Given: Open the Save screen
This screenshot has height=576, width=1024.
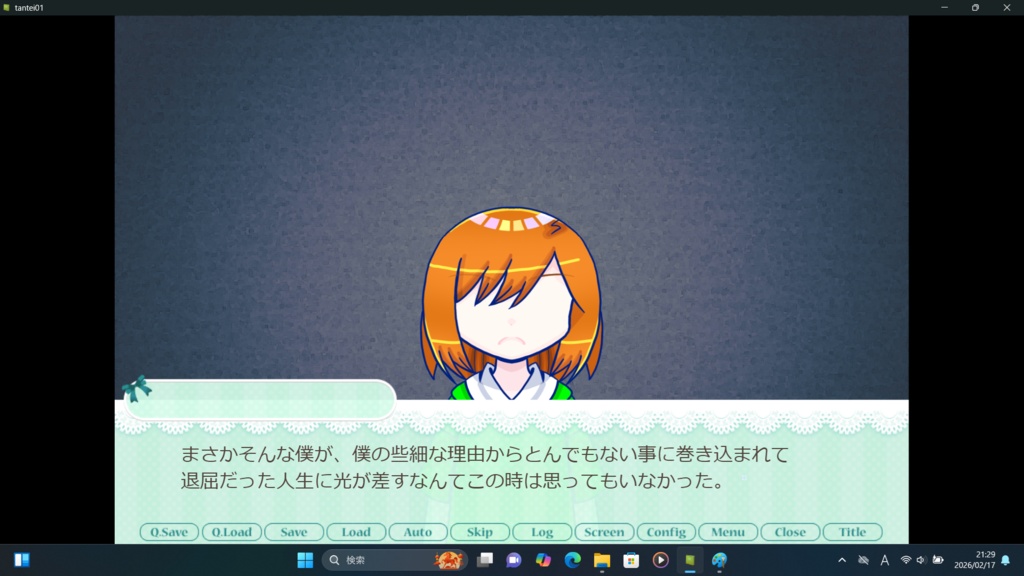Looking at the screenshot, I should (293, 532).
